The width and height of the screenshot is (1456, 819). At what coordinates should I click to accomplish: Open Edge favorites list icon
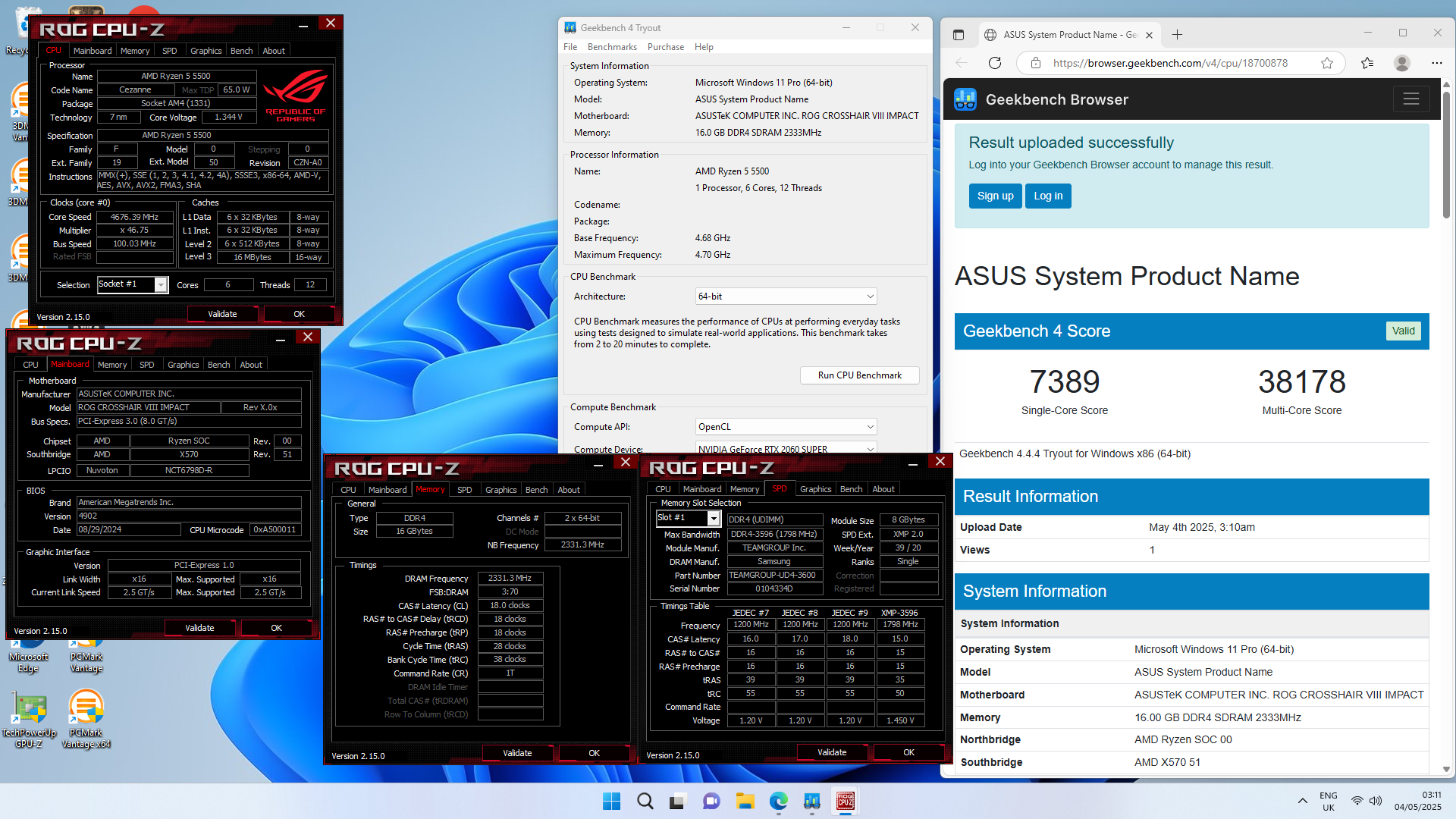pos(1367,63)
